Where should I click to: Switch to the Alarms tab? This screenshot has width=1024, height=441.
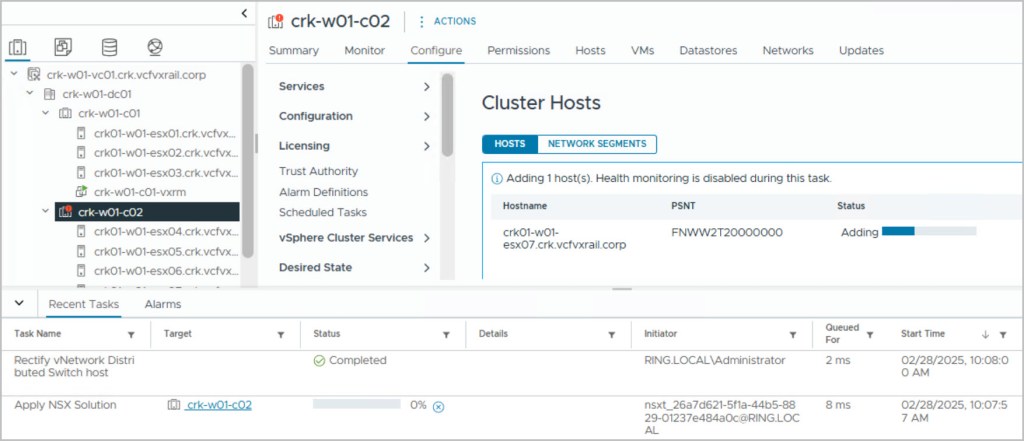163,304
